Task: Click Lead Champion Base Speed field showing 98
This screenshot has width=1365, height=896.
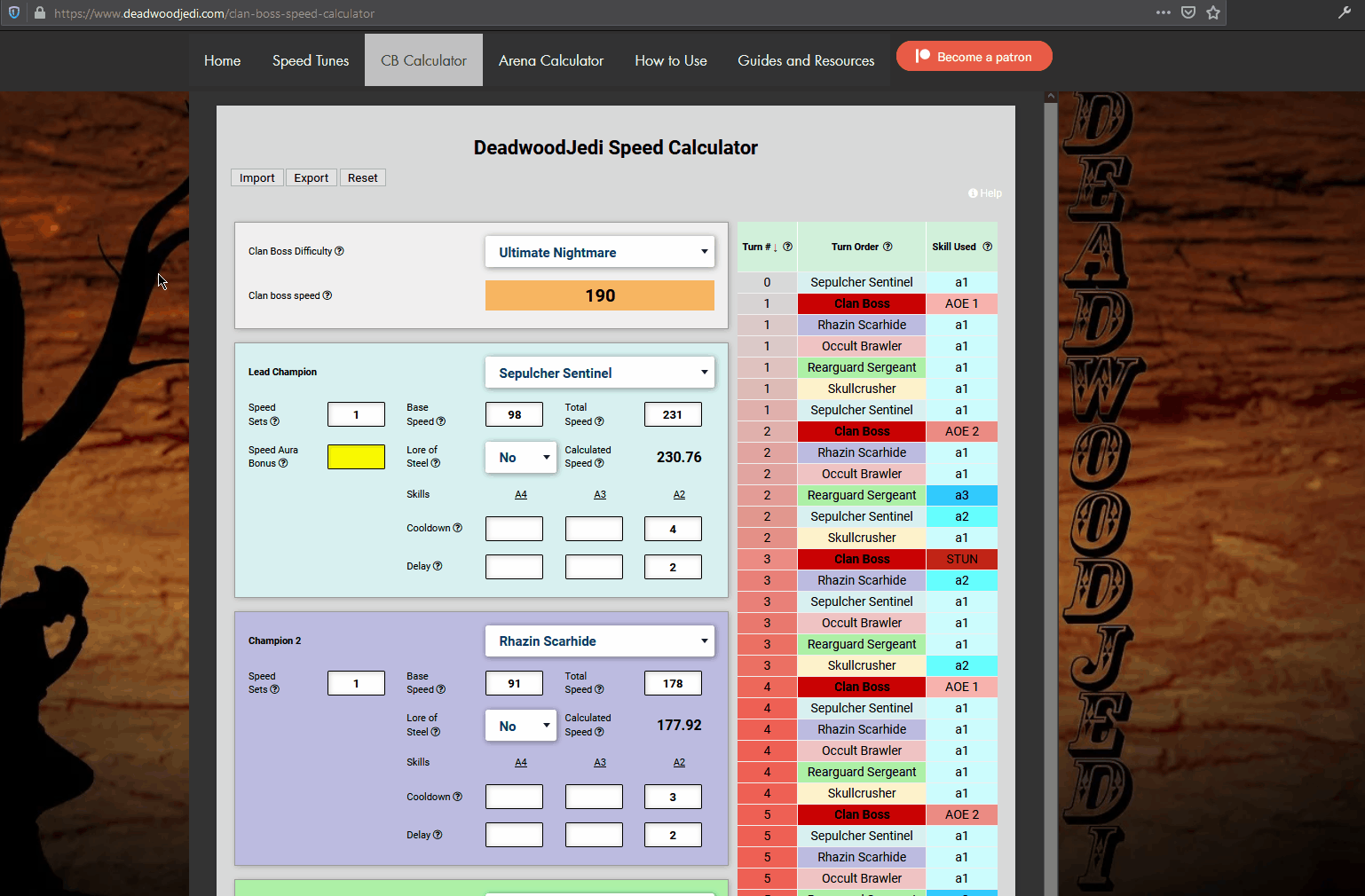Action: (x=515, y=414)
